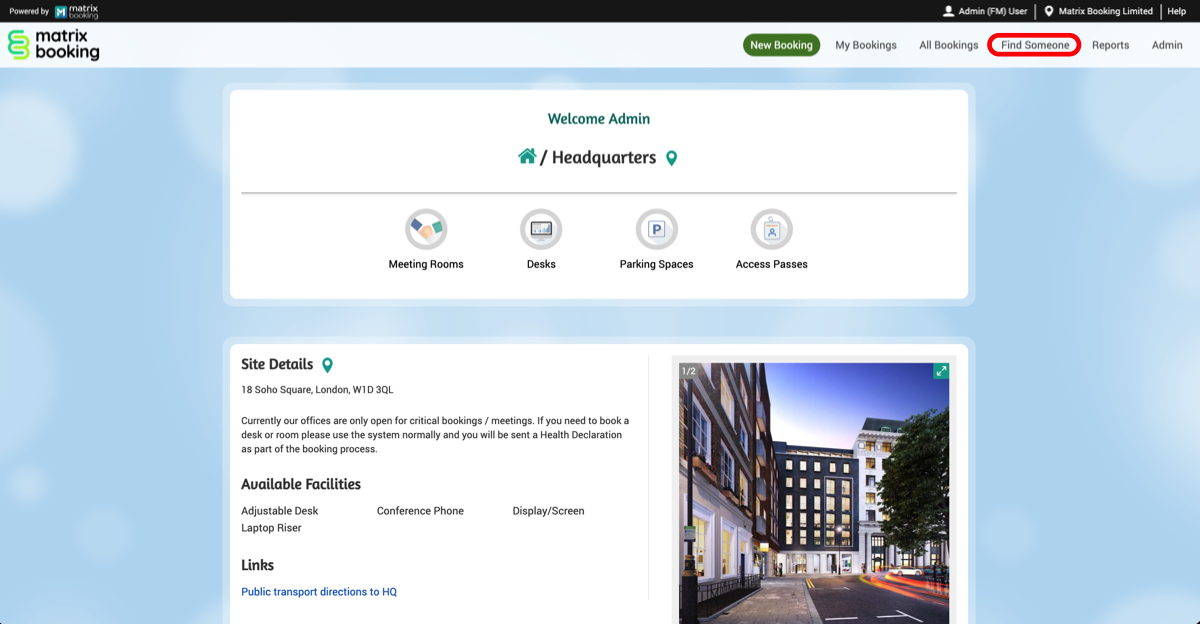The height and width of the screenshot is (624, 1200).
Task: Click the map pin next to Headquarters
Action: (672, 158)
